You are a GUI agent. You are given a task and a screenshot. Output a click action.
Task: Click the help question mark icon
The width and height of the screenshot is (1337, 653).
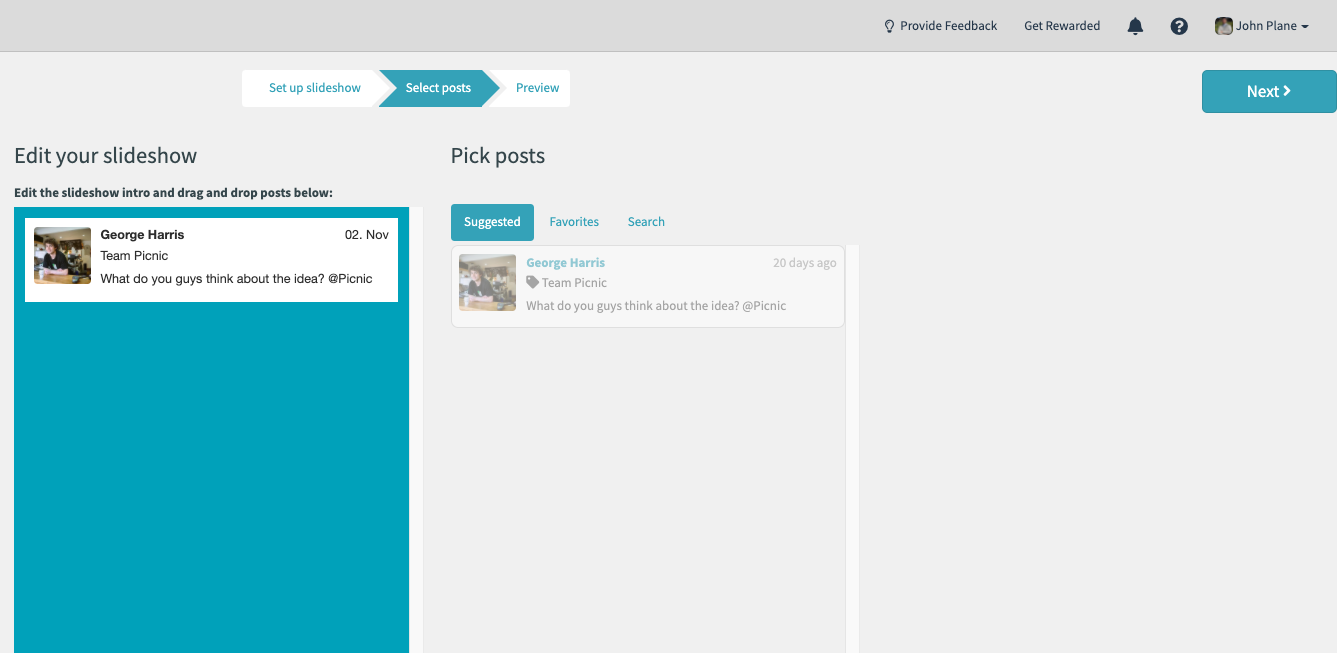click(x=1179, y=26)
